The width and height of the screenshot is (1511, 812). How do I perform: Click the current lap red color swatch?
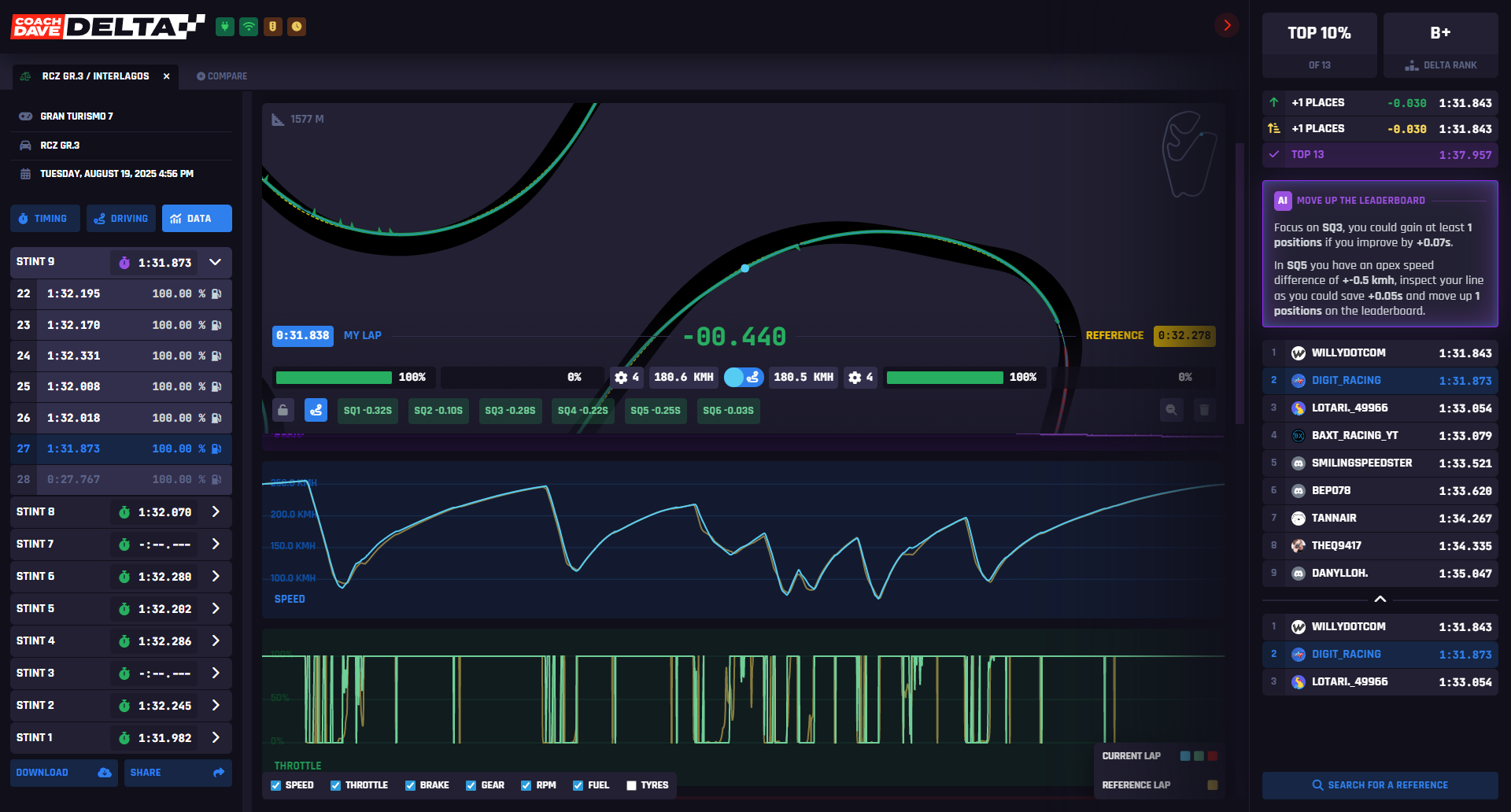pyautogui.click(x=1212, y=756)
